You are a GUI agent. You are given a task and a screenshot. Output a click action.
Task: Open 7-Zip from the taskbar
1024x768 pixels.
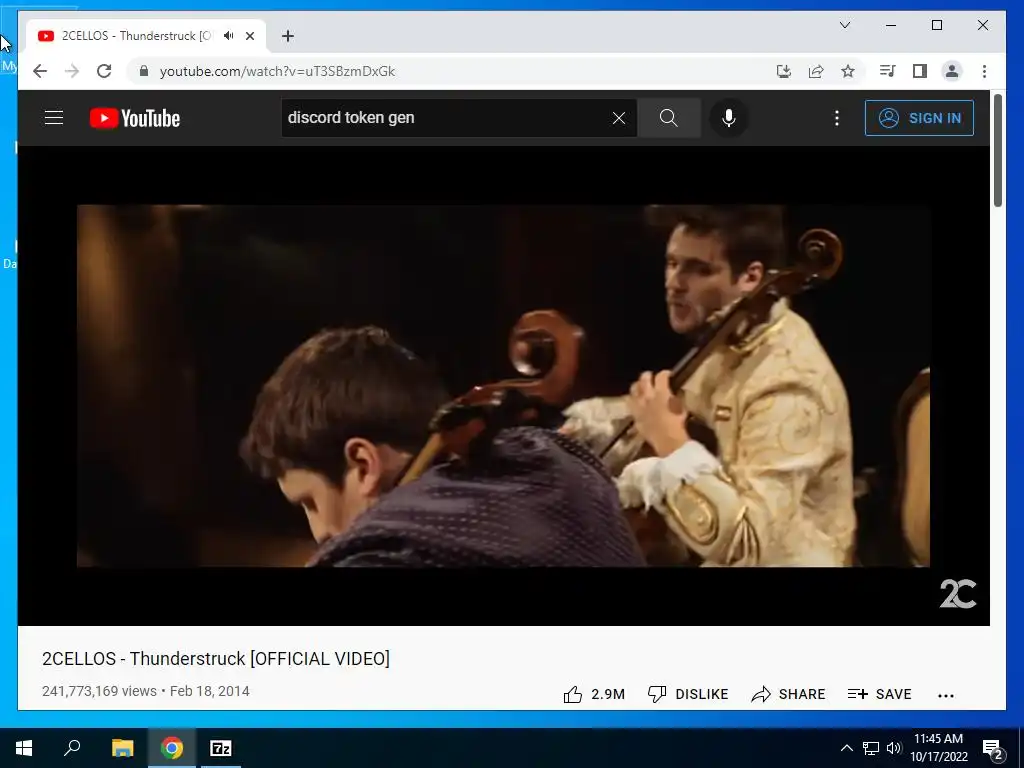221,748
